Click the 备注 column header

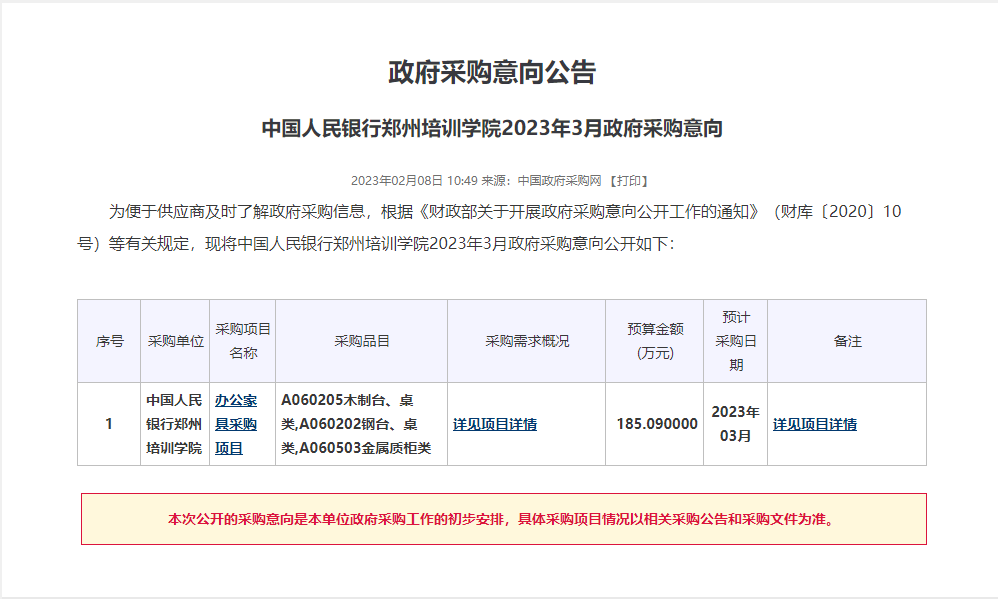[x=847, y=341]
